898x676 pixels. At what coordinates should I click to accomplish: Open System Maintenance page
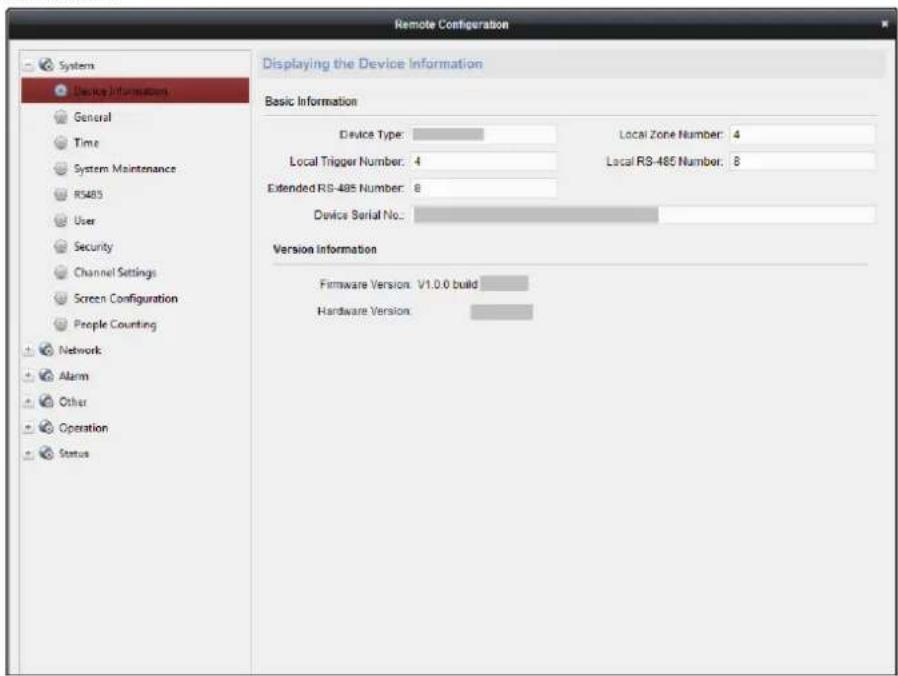click(125, 168)
